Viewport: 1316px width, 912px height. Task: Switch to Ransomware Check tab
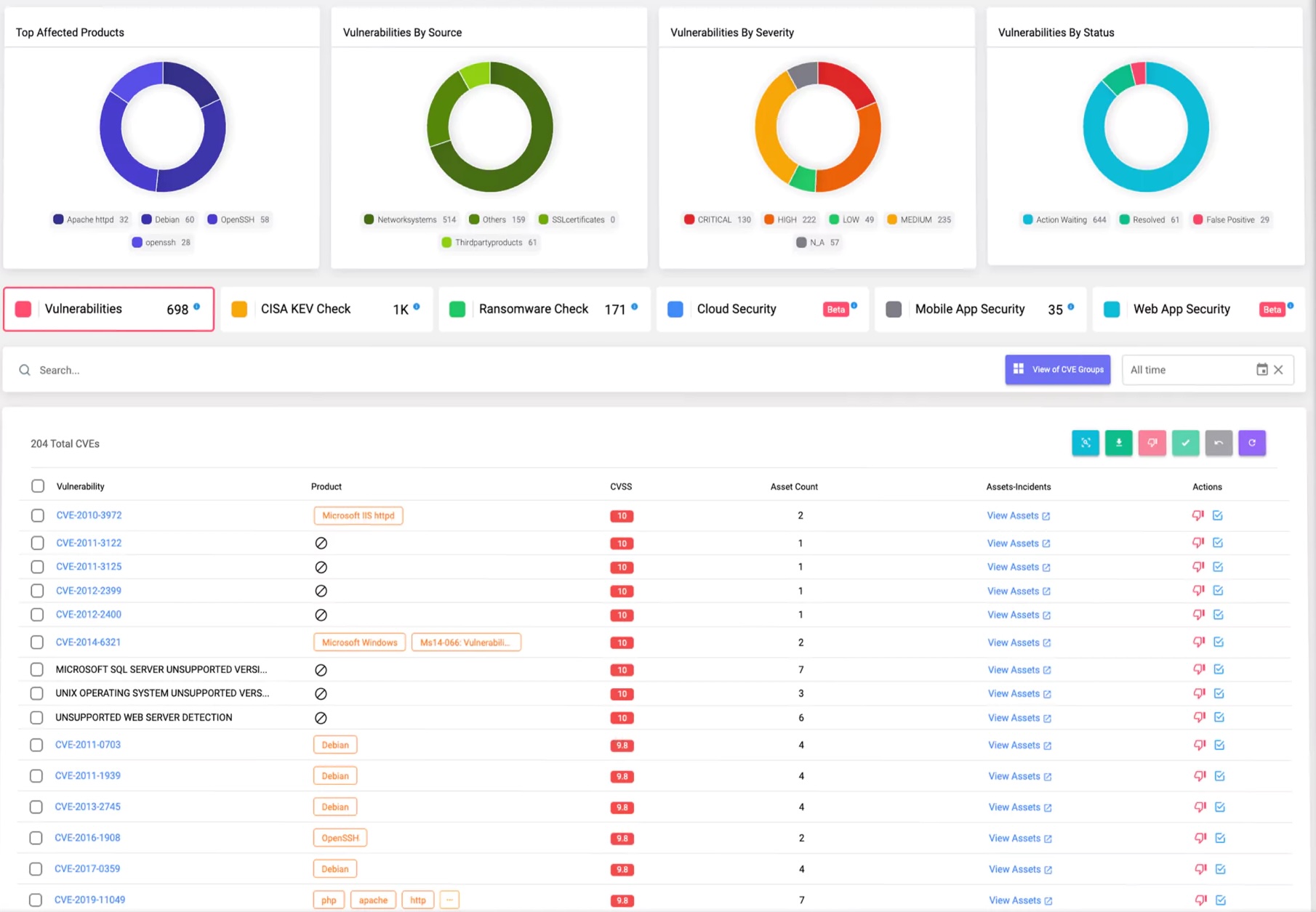[x=545, y=309]
